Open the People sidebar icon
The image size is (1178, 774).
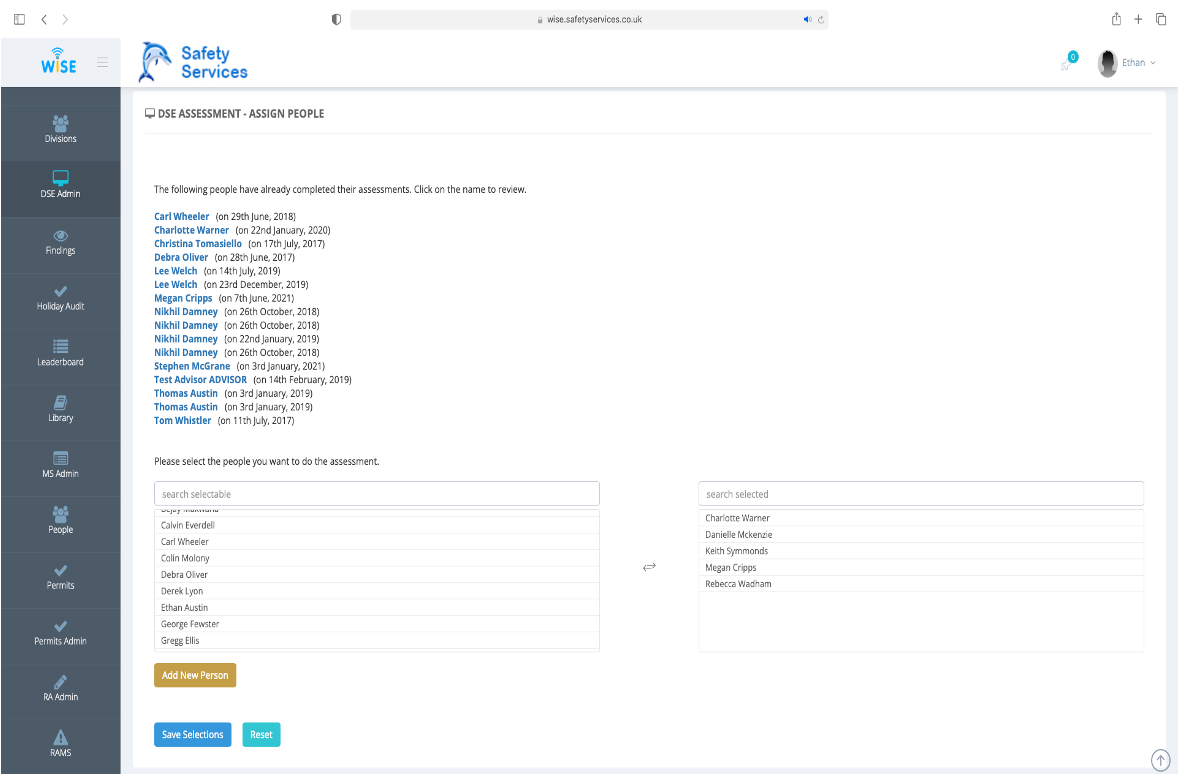point(60,514)
